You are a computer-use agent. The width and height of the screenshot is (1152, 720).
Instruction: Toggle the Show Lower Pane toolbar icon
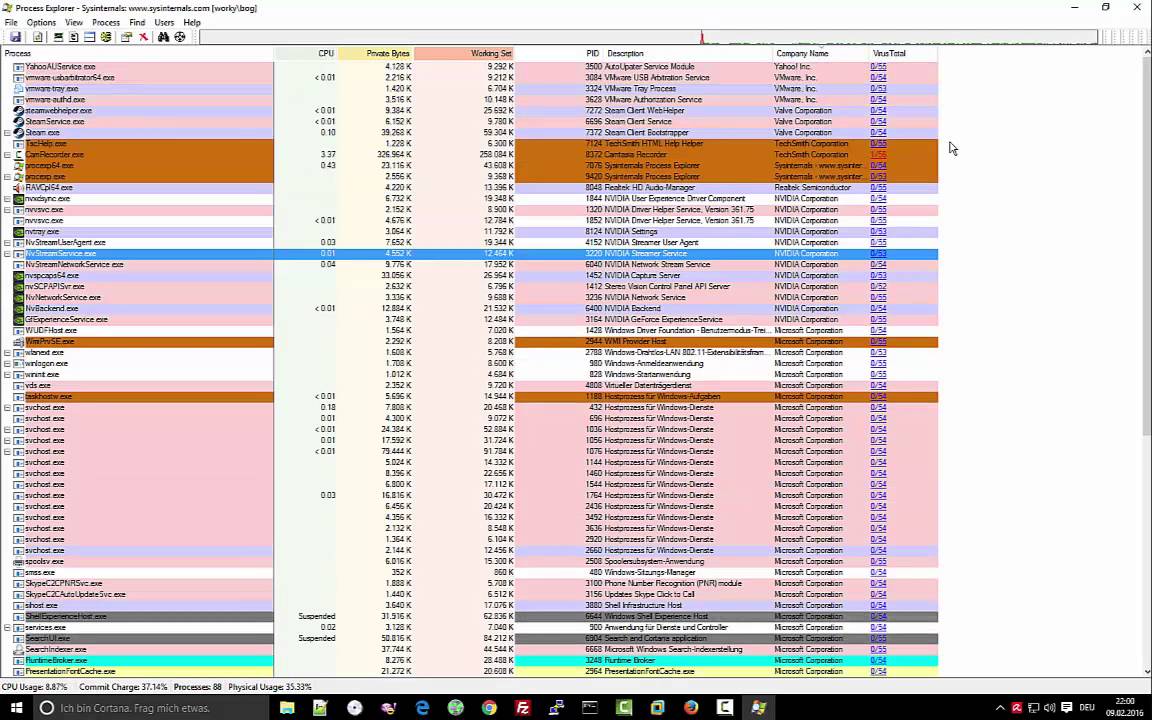click(90, 37)
